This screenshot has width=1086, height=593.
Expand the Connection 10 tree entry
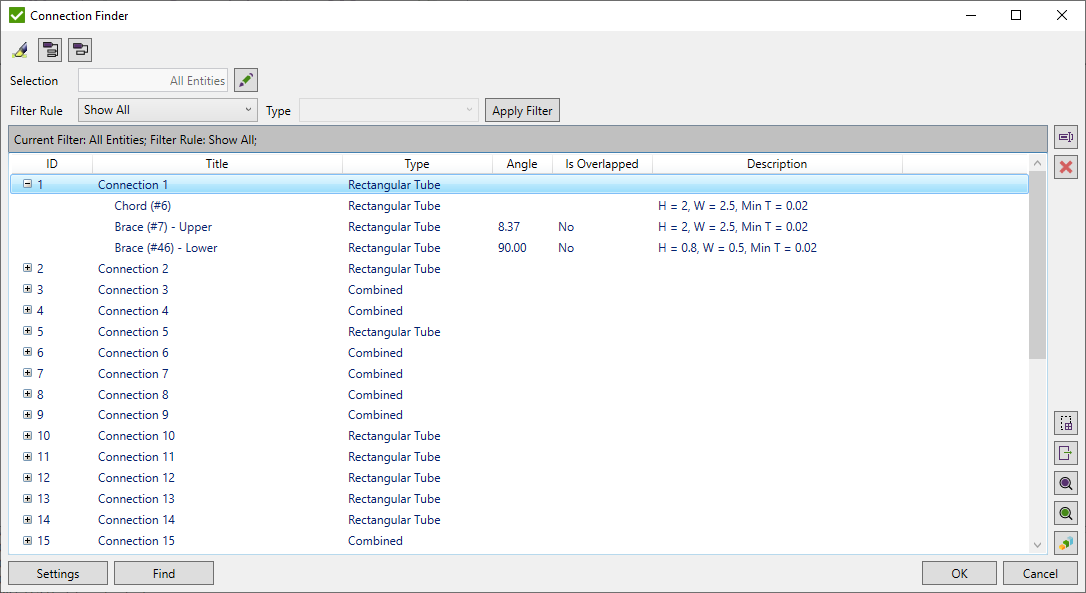[x=27, y=436]
